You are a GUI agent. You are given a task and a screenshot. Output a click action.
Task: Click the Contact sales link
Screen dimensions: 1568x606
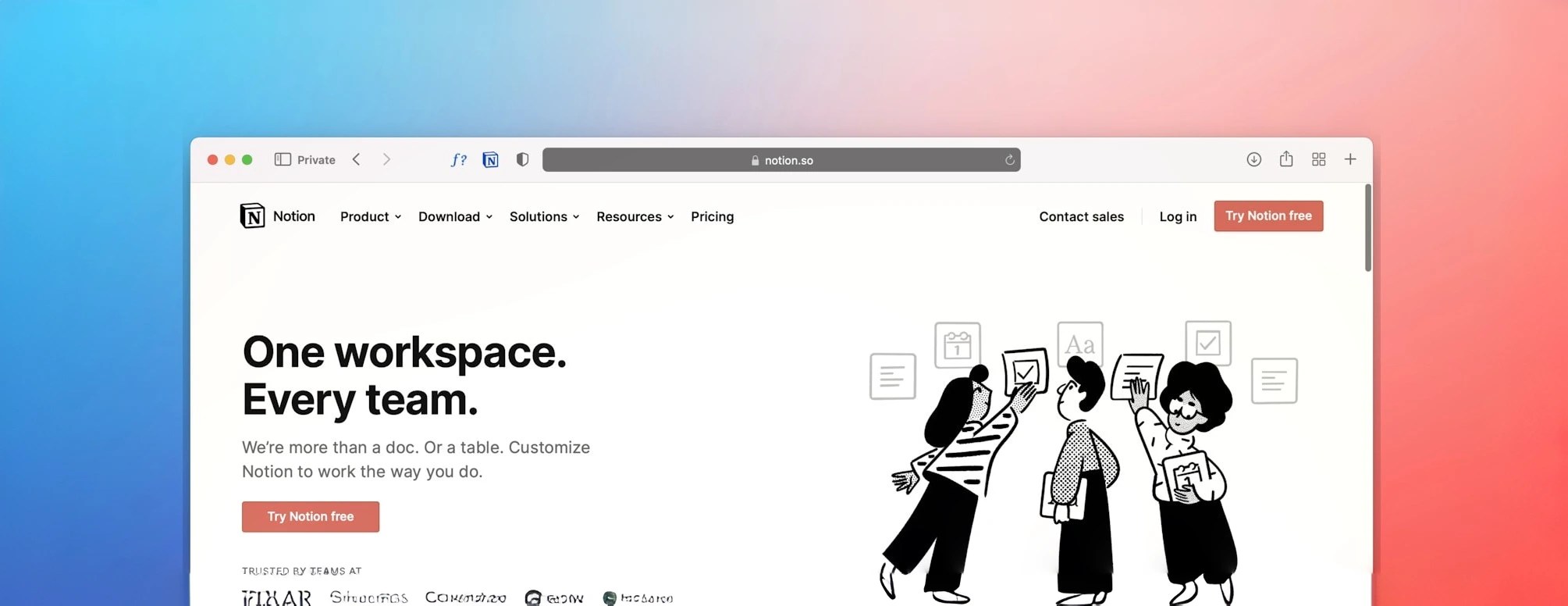1081,216
